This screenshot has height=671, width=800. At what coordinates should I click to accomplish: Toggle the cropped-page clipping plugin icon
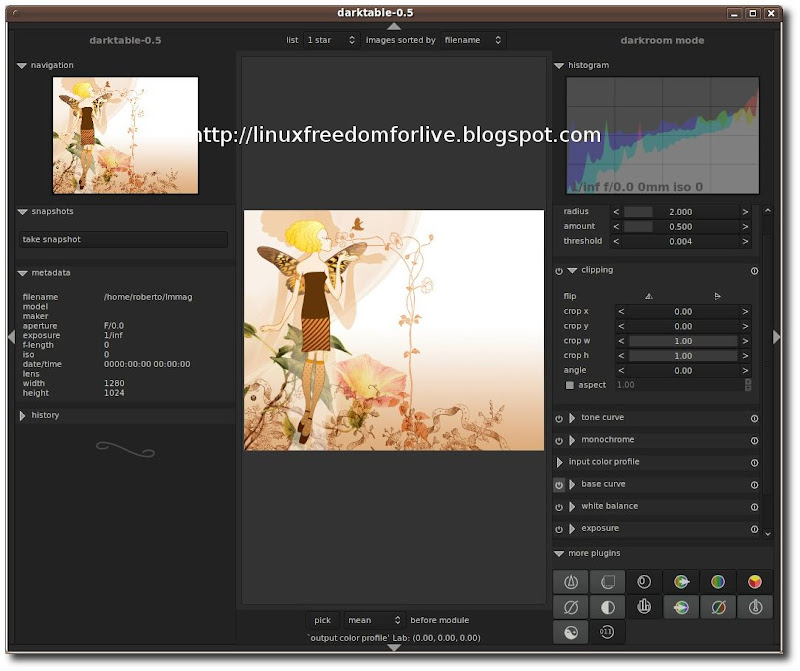click(607, 582)
